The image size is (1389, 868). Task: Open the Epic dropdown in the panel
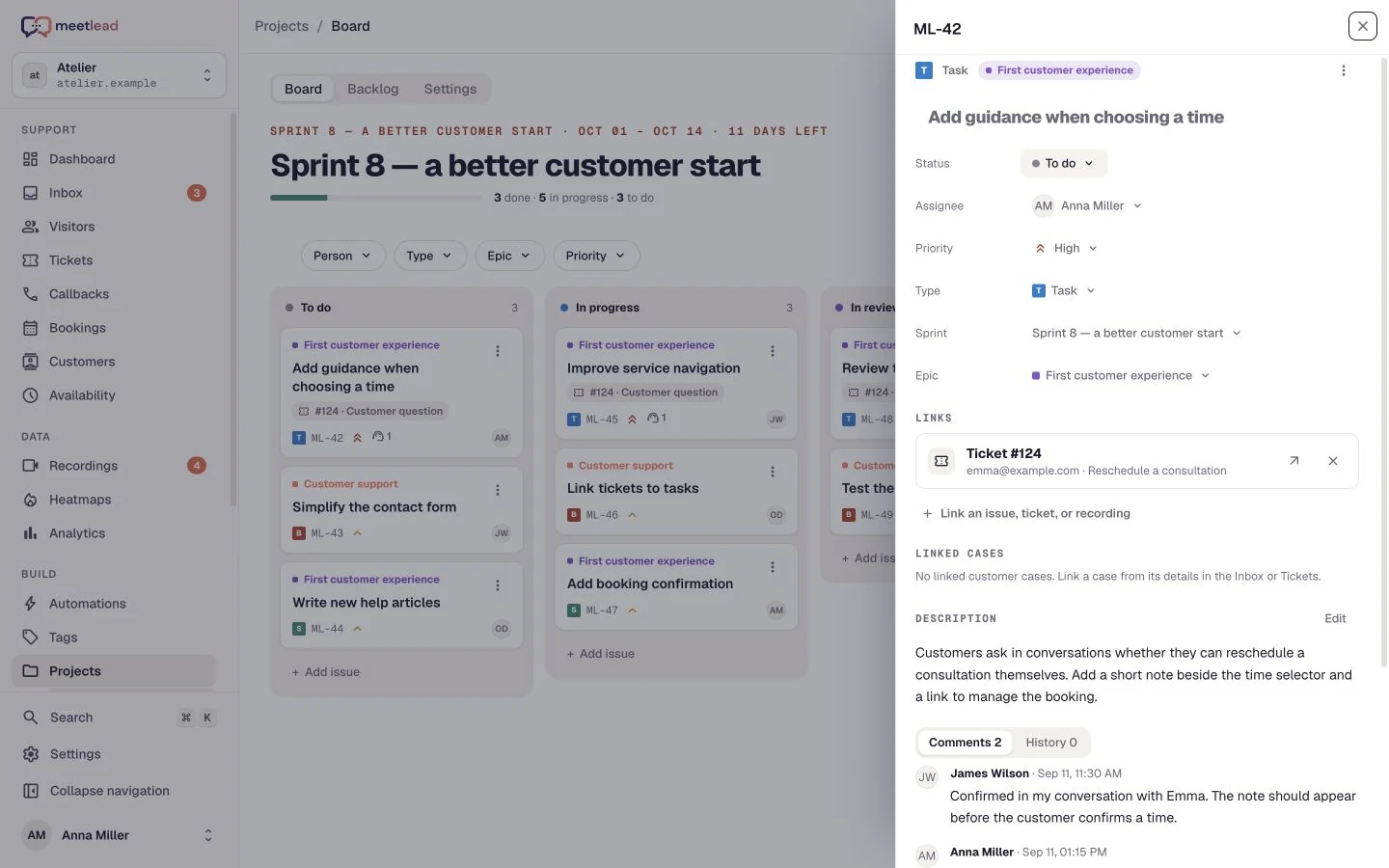[x=1121, y=376]
